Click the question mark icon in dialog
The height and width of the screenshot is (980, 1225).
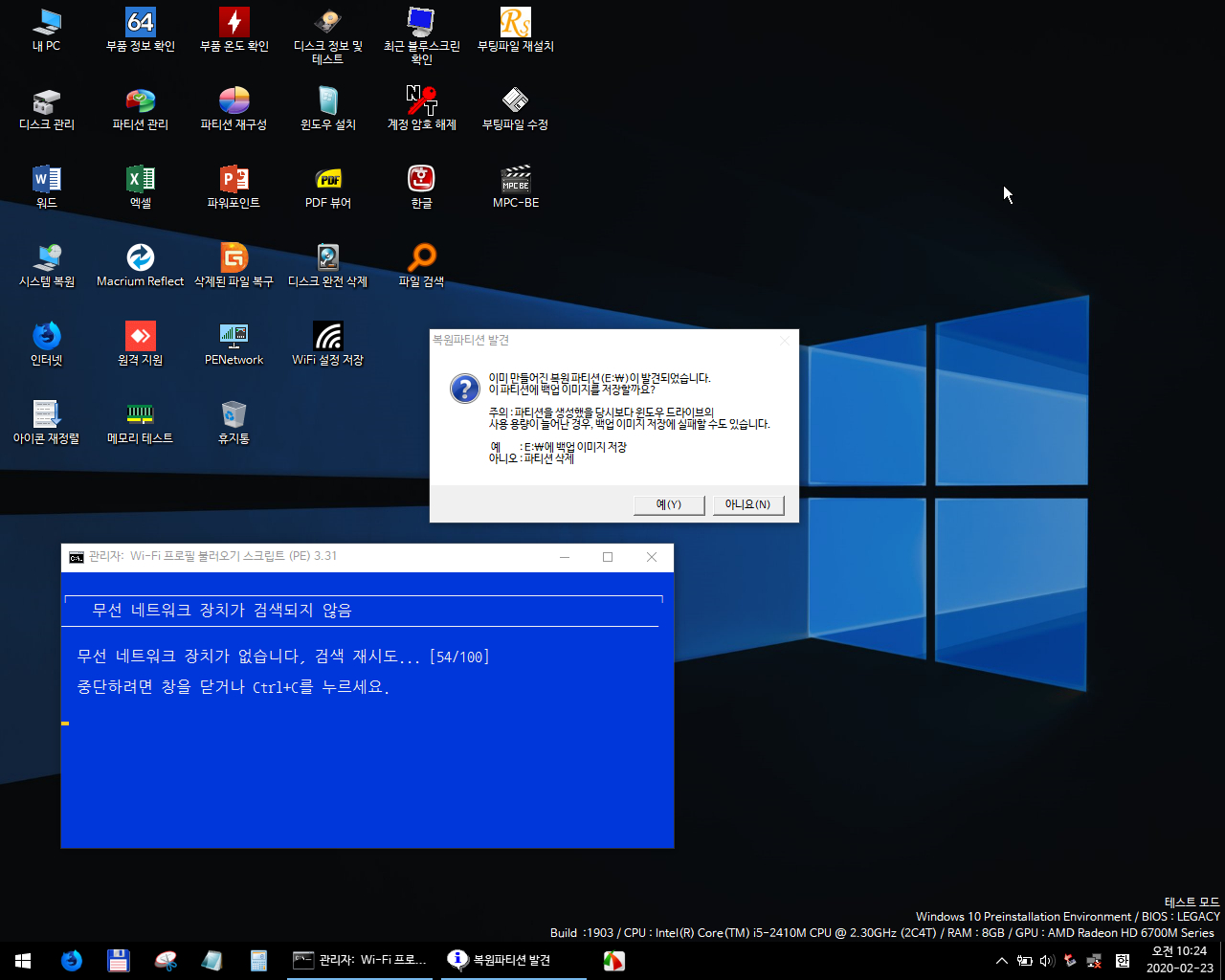(464, 389)
